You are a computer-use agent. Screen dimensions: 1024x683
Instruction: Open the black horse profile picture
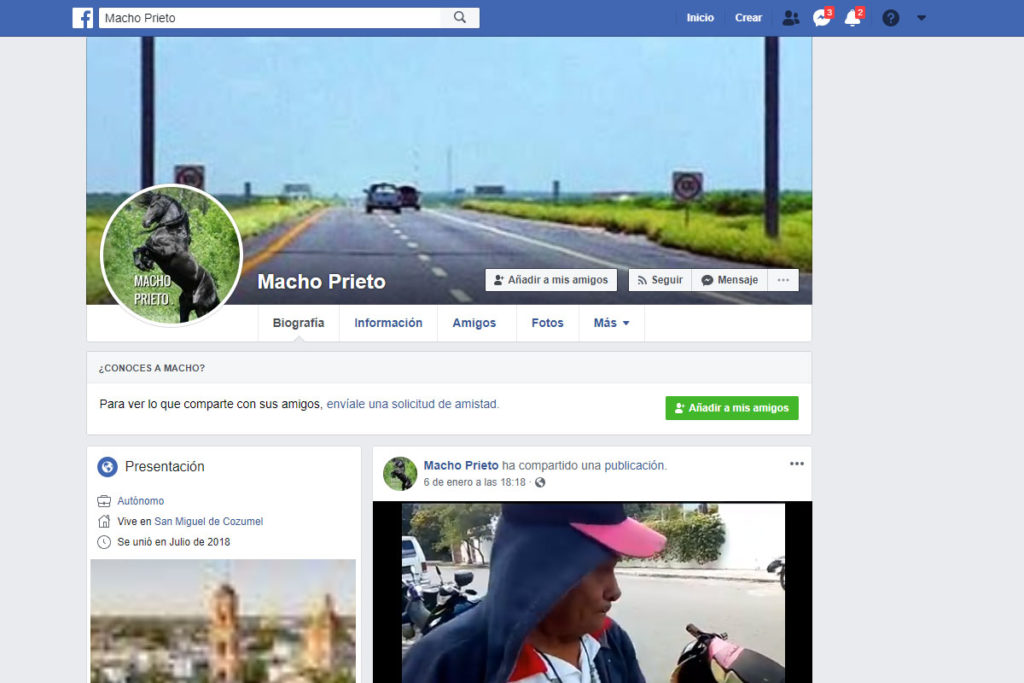click(x=172, y=255)
